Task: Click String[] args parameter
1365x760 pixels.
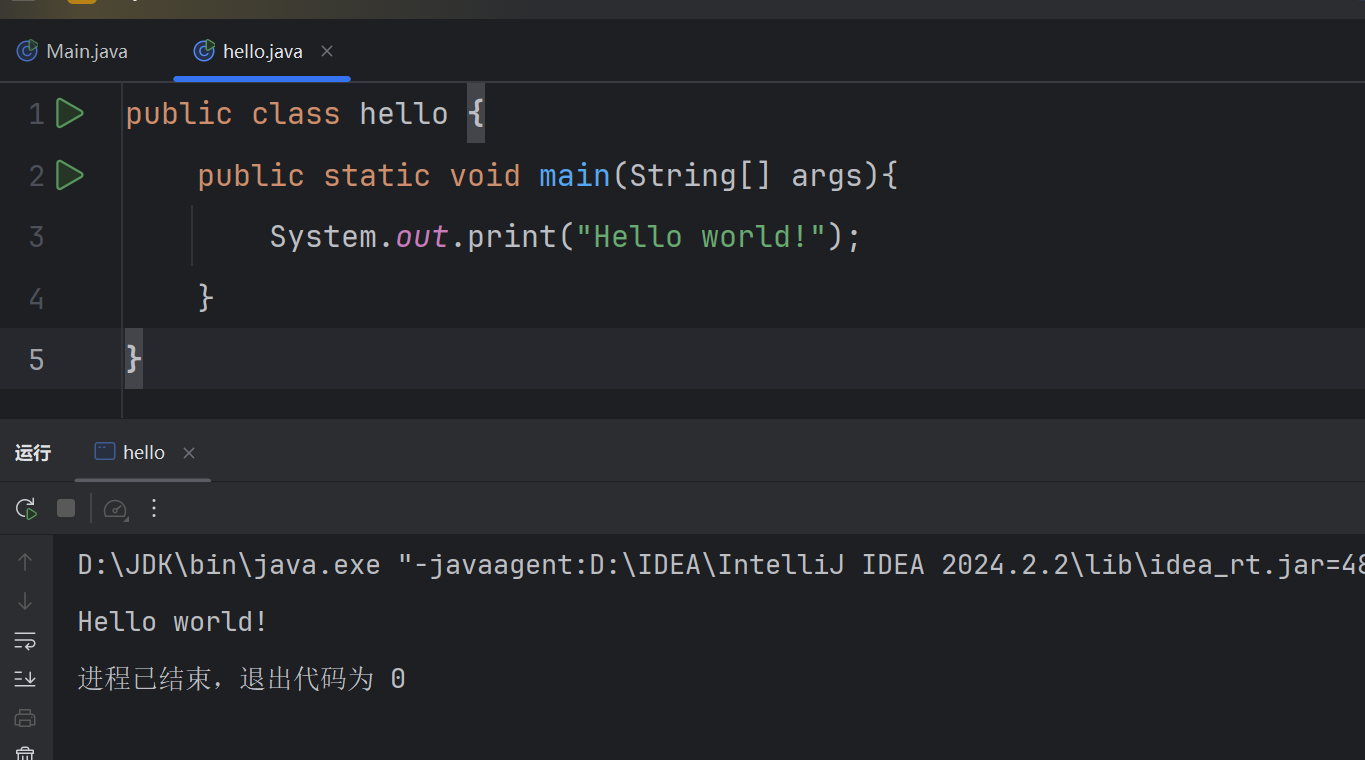Action: point(745,176)
